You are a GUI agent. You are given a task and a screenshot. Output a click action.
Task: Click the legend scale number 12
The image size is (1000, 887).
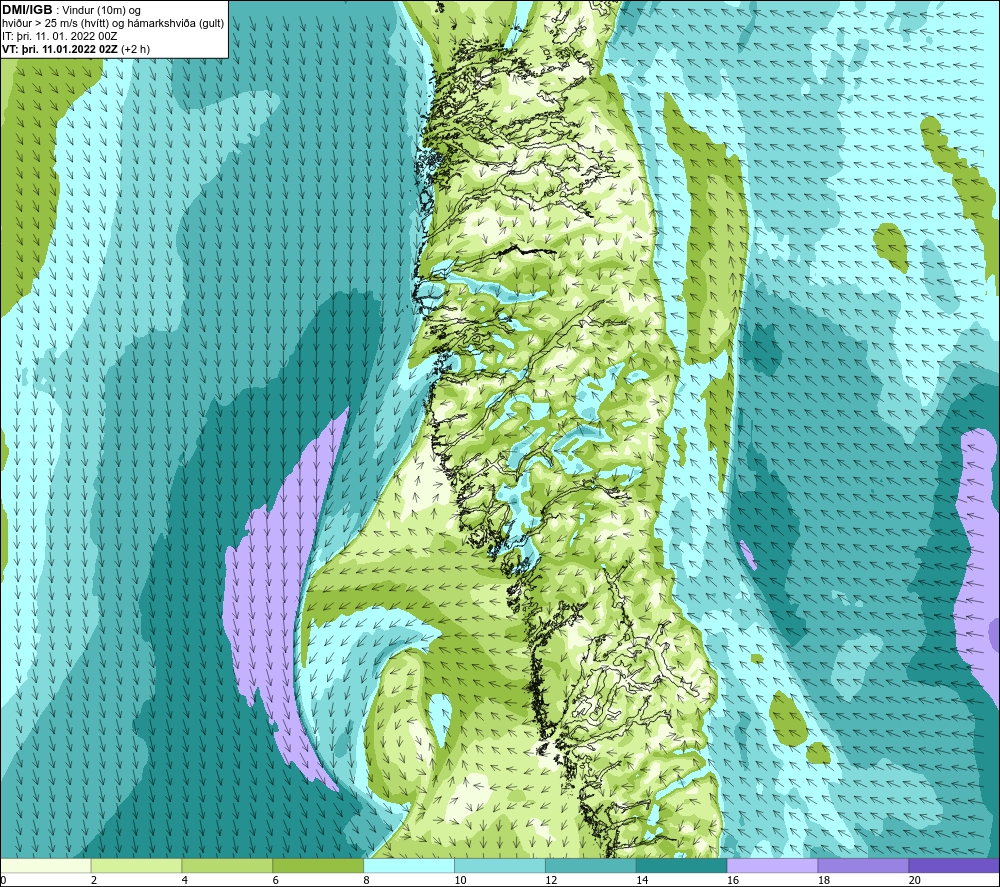(551, 880)
